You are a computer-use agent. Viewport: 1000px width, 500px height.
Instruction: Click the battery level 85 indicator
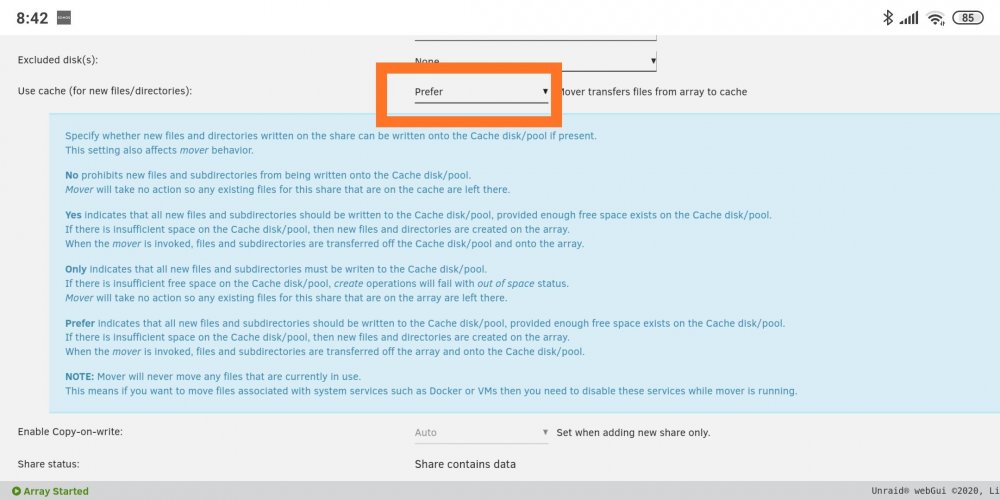pyautogui.click(x=967, y=18)
